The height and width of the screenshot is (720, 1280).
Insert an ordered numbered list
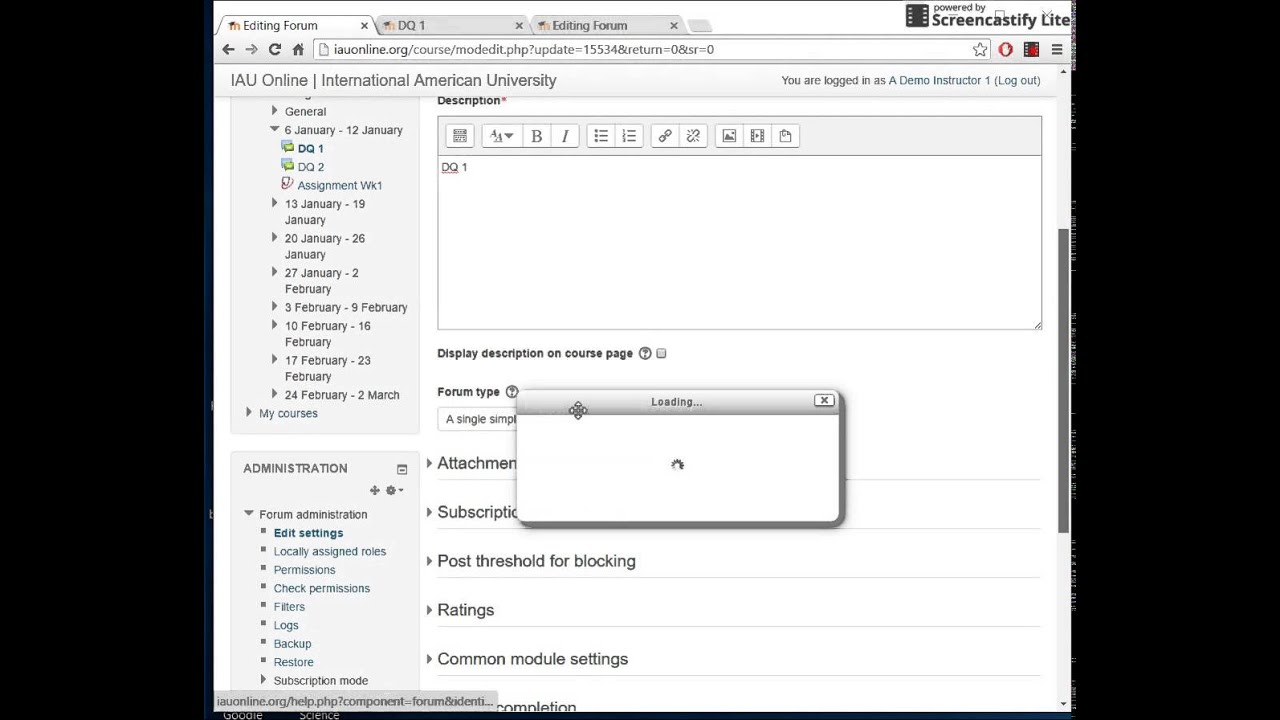[629, 136]
